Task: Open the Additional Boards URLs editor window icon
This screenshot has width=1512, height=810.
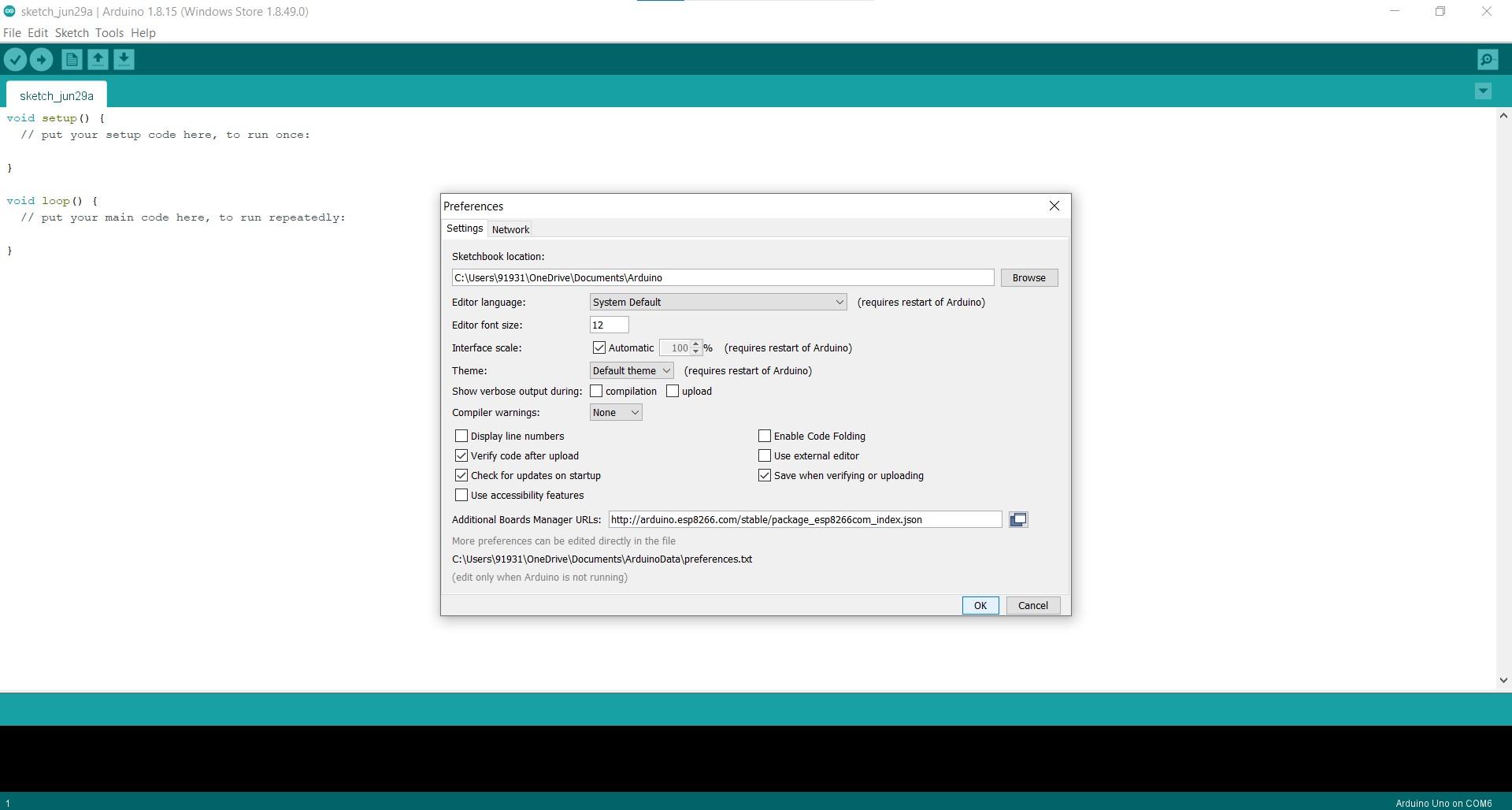Action: pos(1018,519)
